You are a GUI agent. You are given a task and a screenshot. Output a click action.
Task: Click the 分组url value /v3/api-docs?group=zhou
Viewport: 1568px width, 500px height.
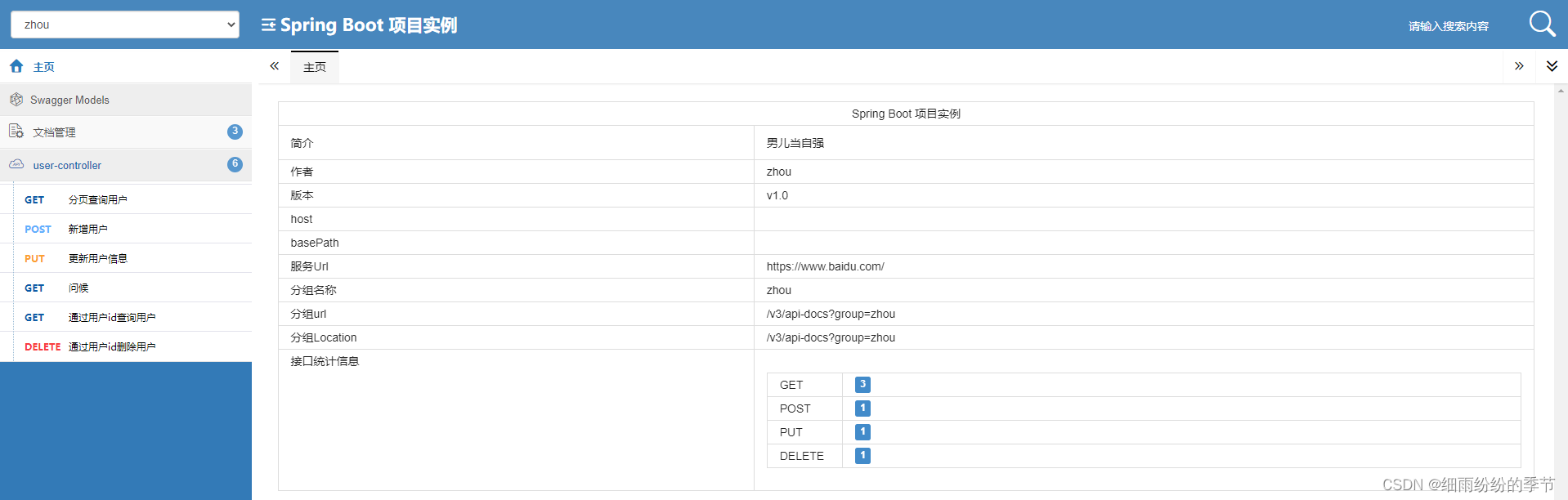831,314
